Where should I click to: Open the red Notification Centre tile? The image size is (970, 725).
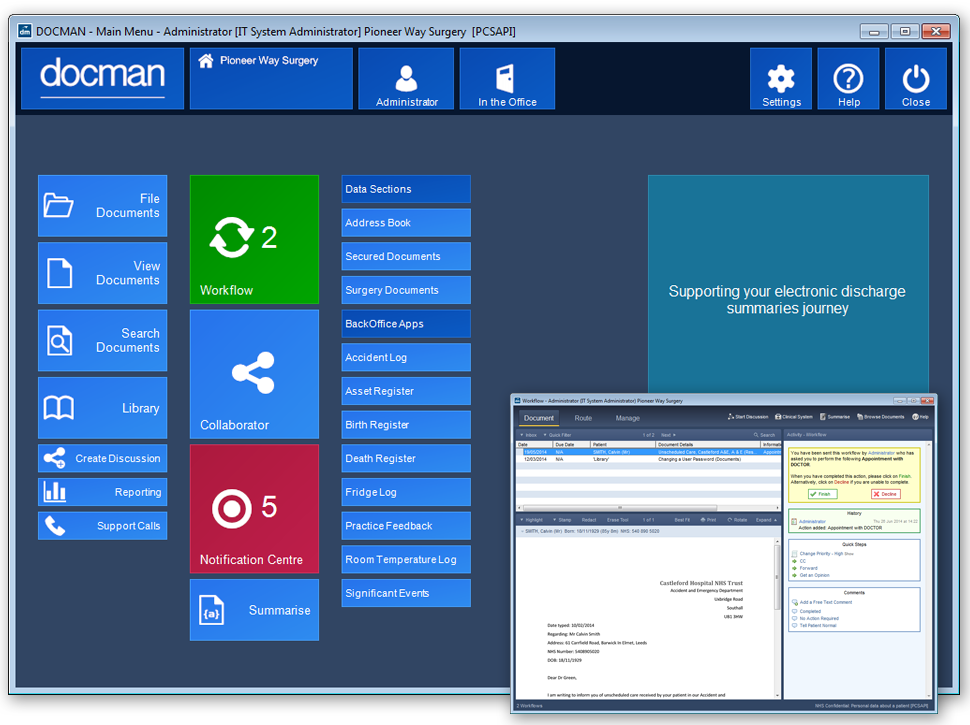click(x=254, y=509)
